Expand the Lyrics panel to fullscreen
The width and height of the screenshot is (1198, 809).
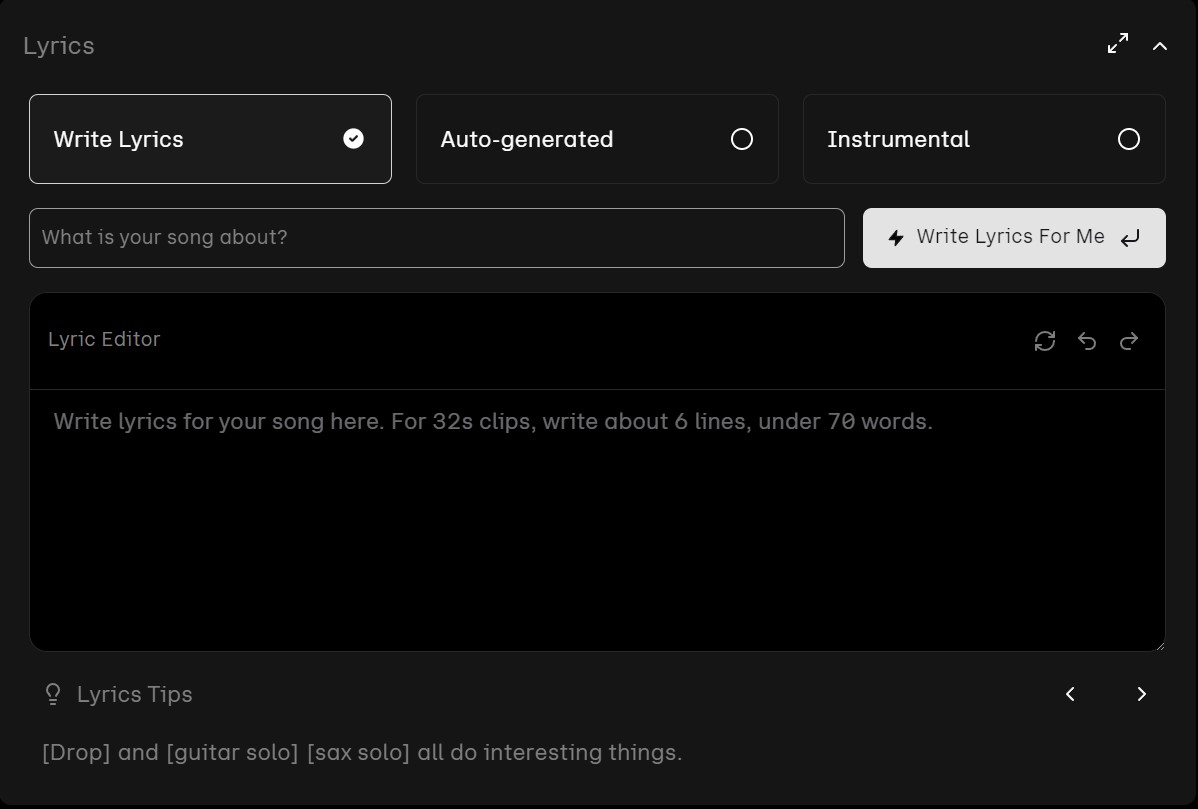click(1118, 44)
